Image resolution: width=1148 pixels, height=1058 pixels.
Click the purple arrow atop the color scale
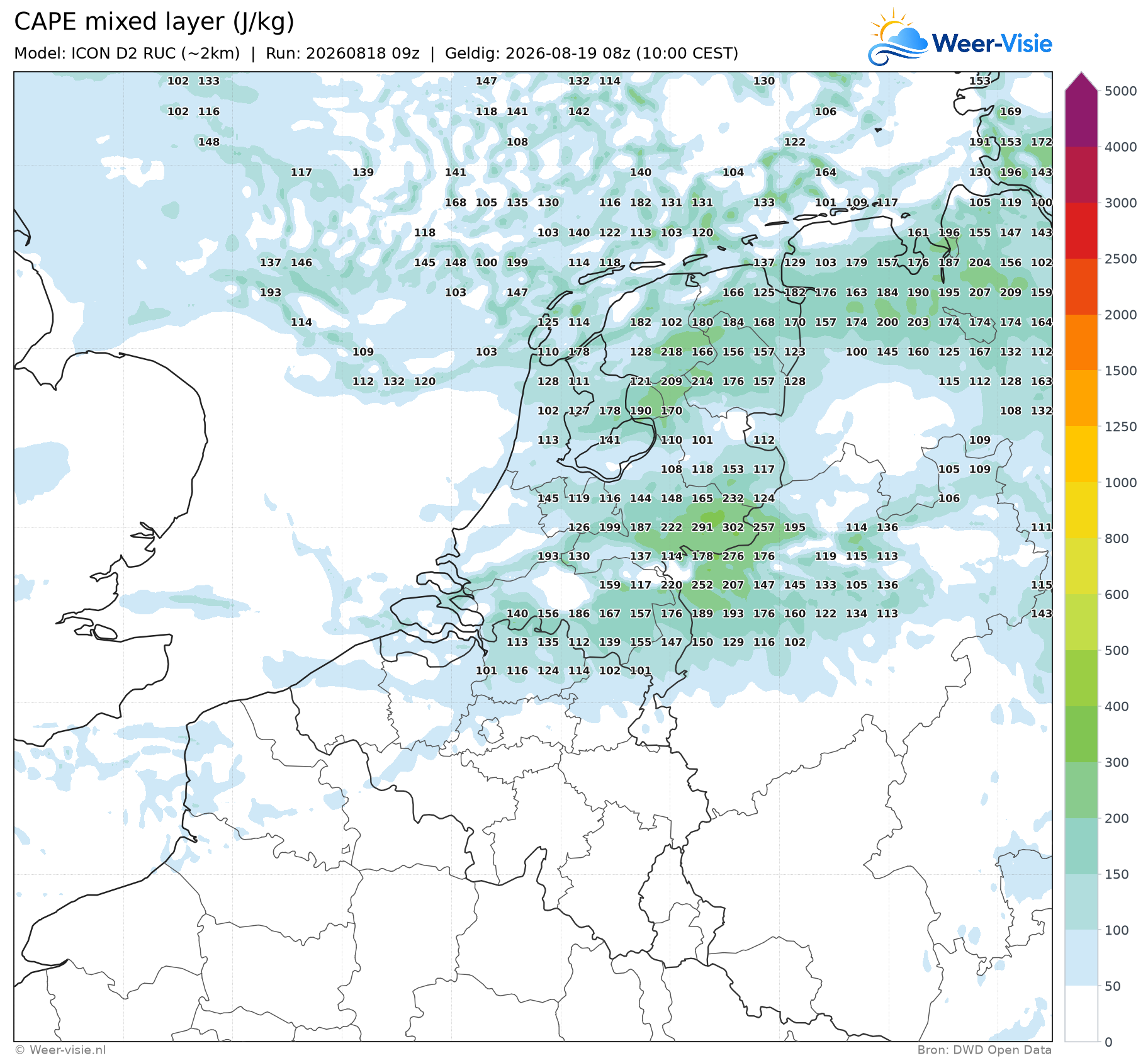coord(1081,82)
